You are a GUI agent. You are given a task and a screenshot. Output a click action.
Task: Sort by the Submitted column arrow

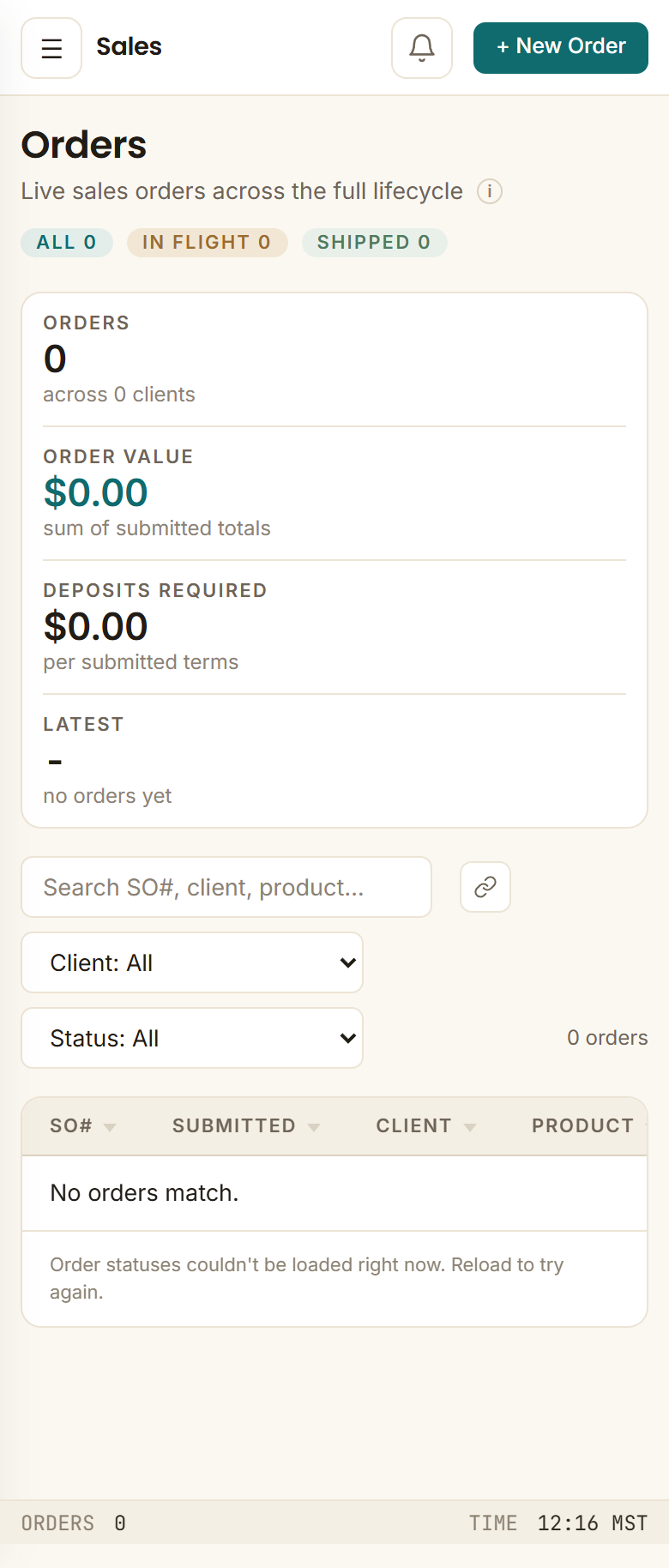[x=314, y=1127]
